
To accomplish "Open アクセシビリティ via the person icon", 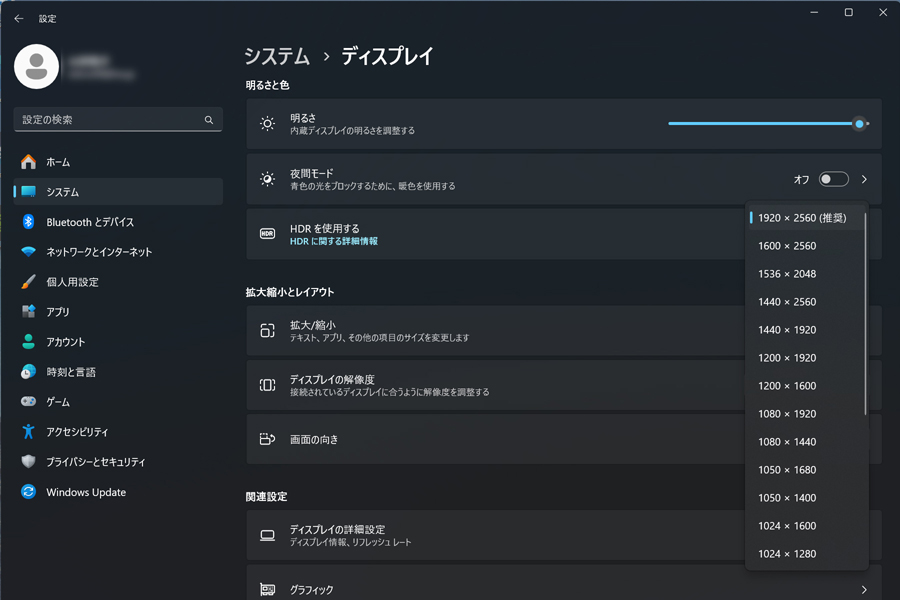I will tap(28, 431).
